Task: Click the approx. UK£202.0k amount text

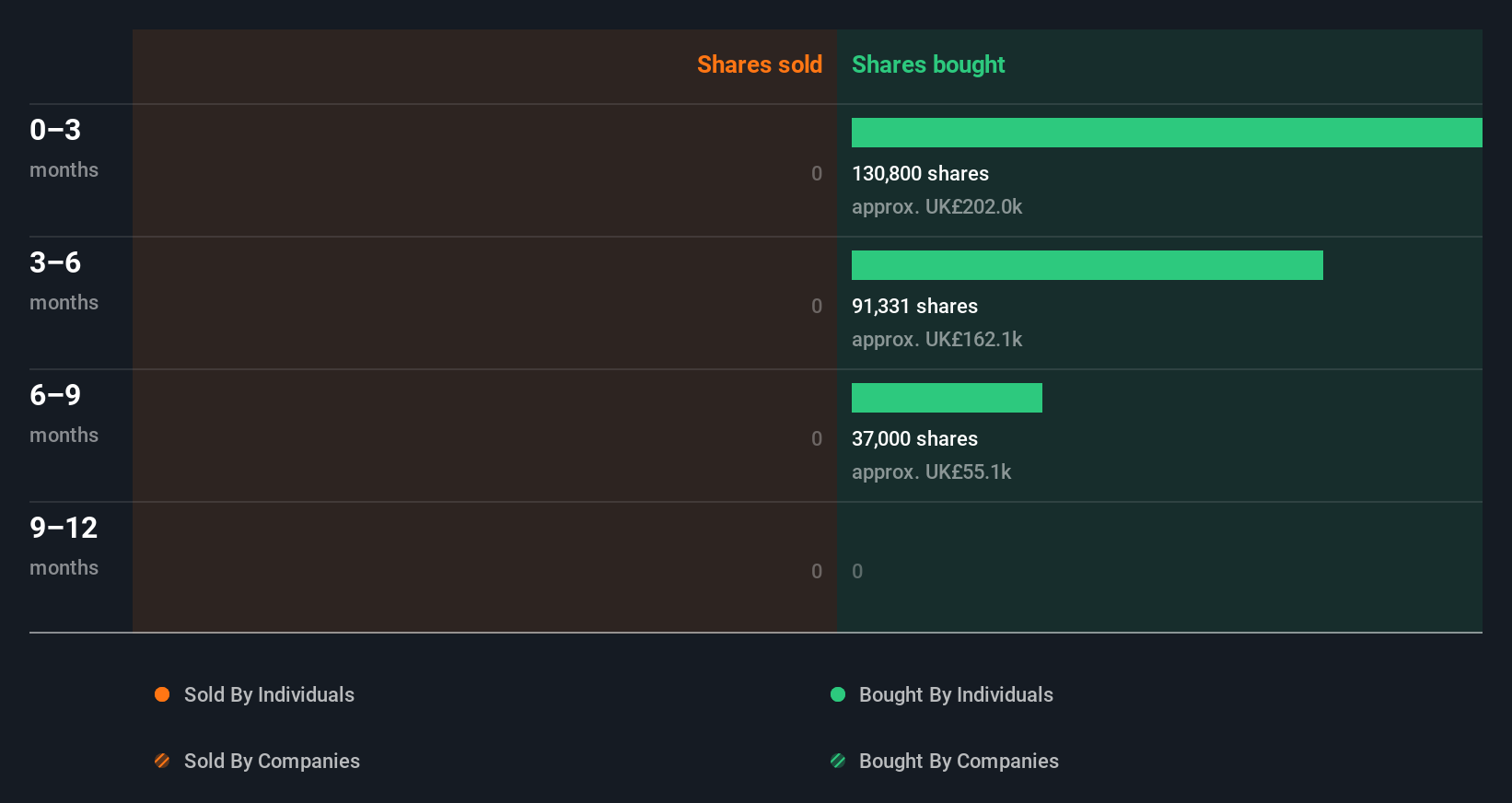Action: click(x=936, y=206)
